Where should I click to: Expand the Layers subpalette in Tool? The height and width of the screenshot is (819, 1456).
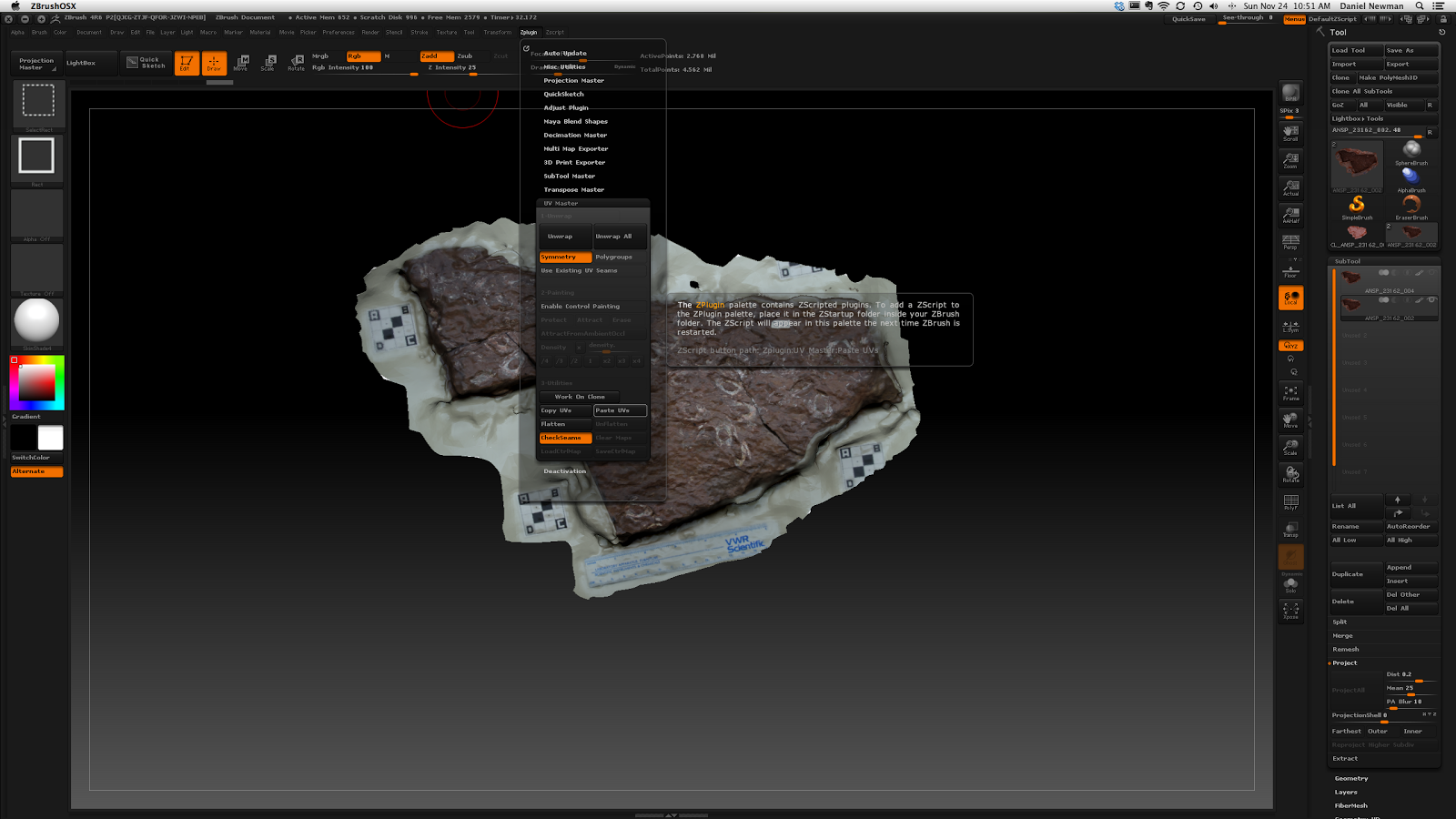[x=1346, y=793]
